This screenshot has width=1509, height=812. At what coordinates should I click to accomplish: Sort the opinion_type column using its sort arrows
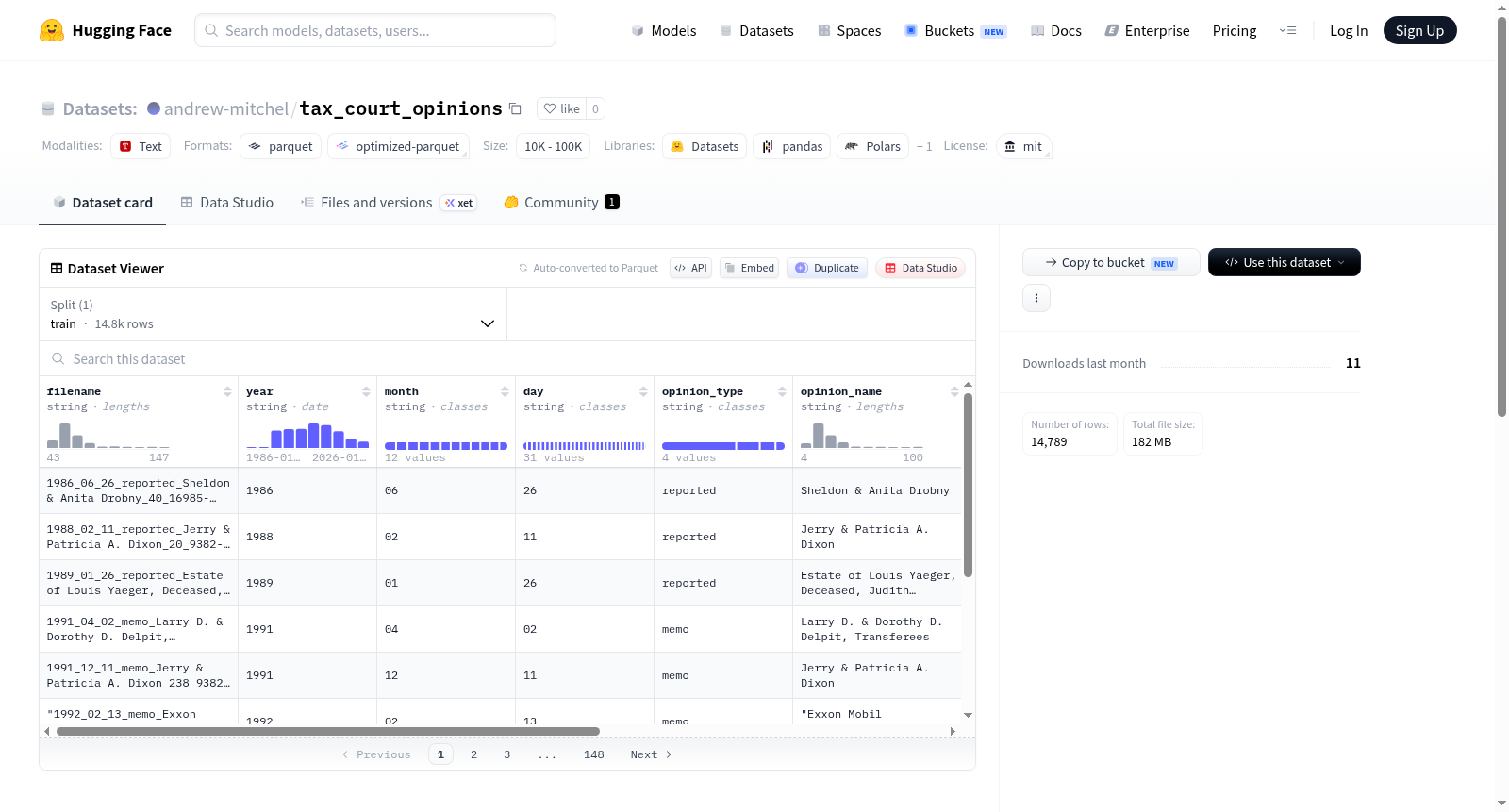coord(782,391)
